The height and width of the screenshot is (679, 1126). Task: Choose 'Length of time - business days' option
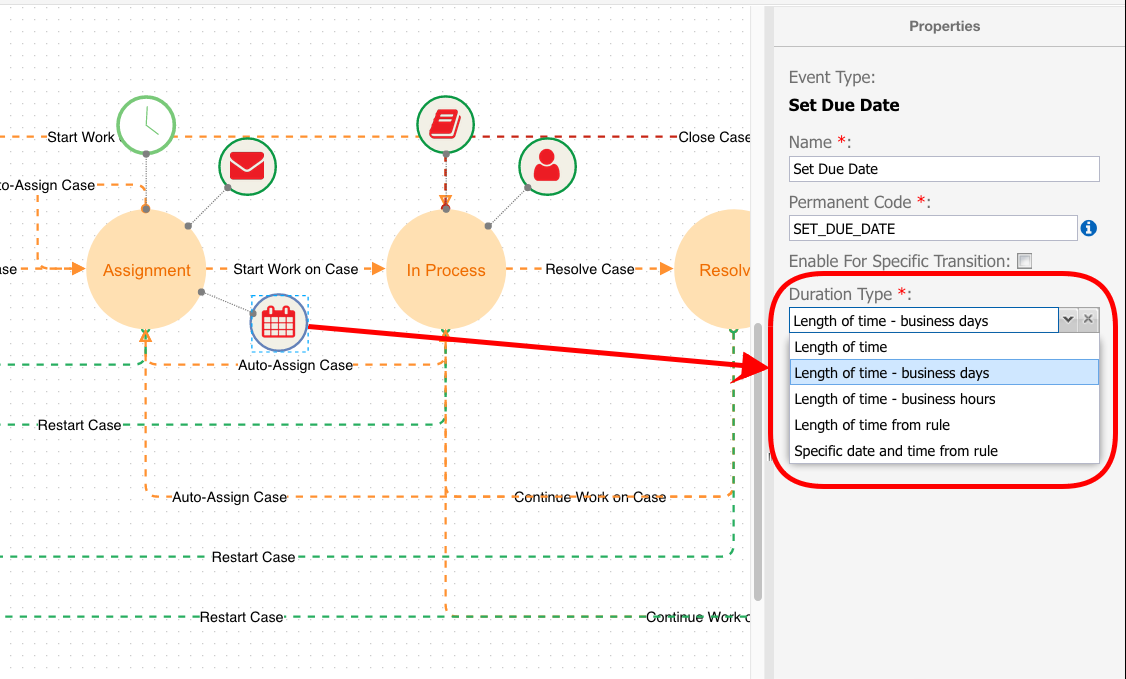(944, 373)
